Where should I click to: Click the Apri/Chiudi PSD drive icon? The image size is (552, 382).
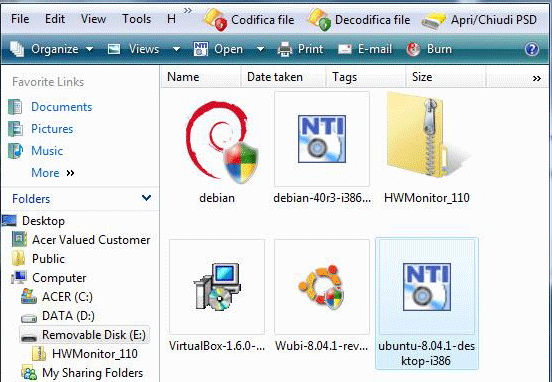[x=434, y=20]
